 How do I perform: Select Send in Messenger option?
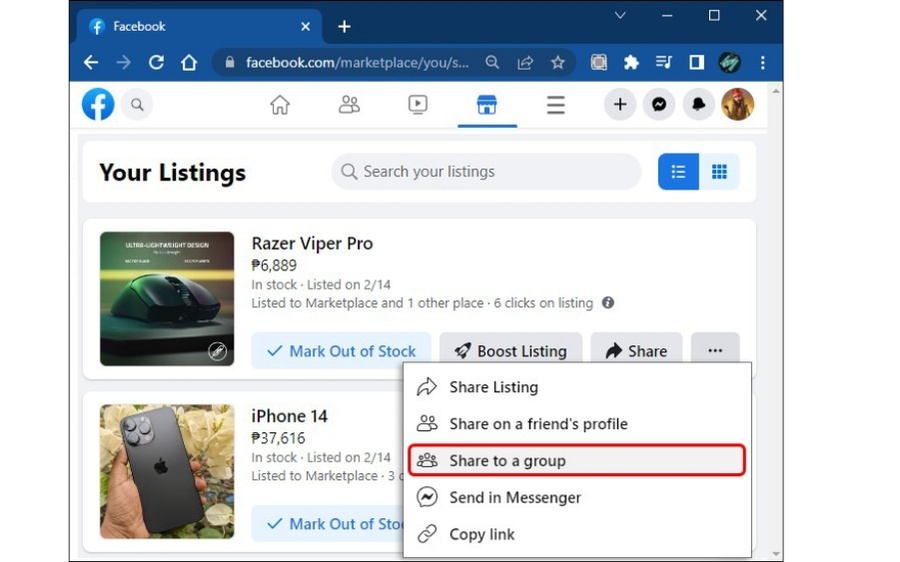tap(577, 497)
